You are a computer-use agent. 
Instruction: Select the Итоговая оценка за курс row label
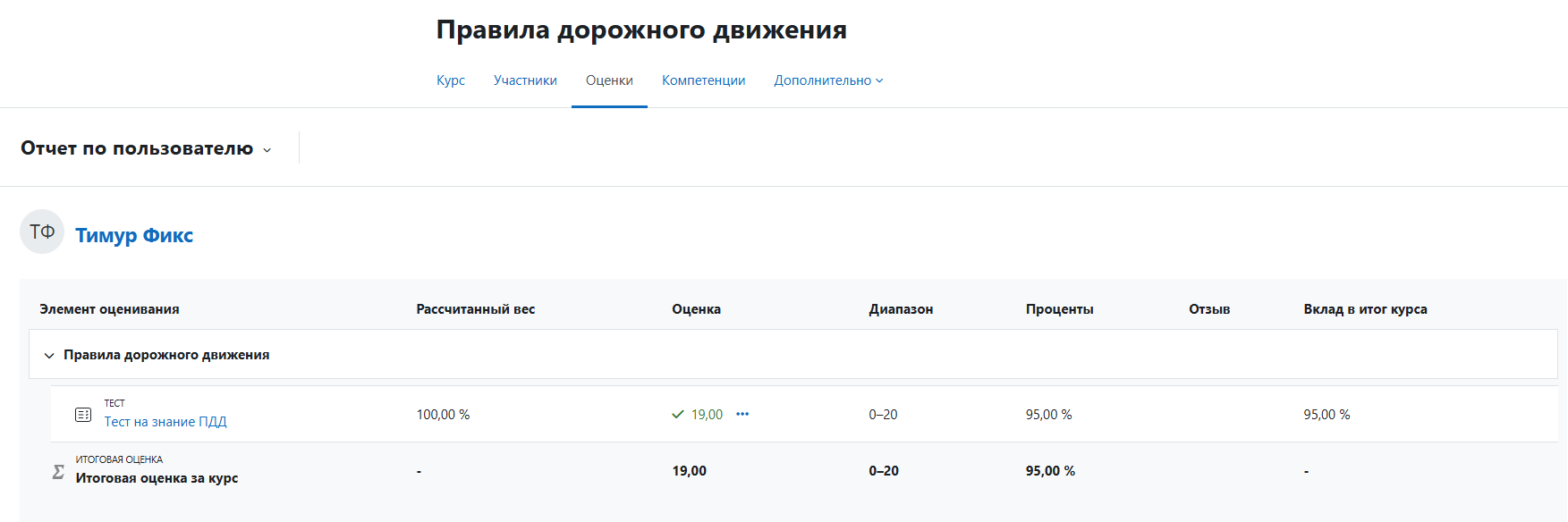[x=157, y=478]
